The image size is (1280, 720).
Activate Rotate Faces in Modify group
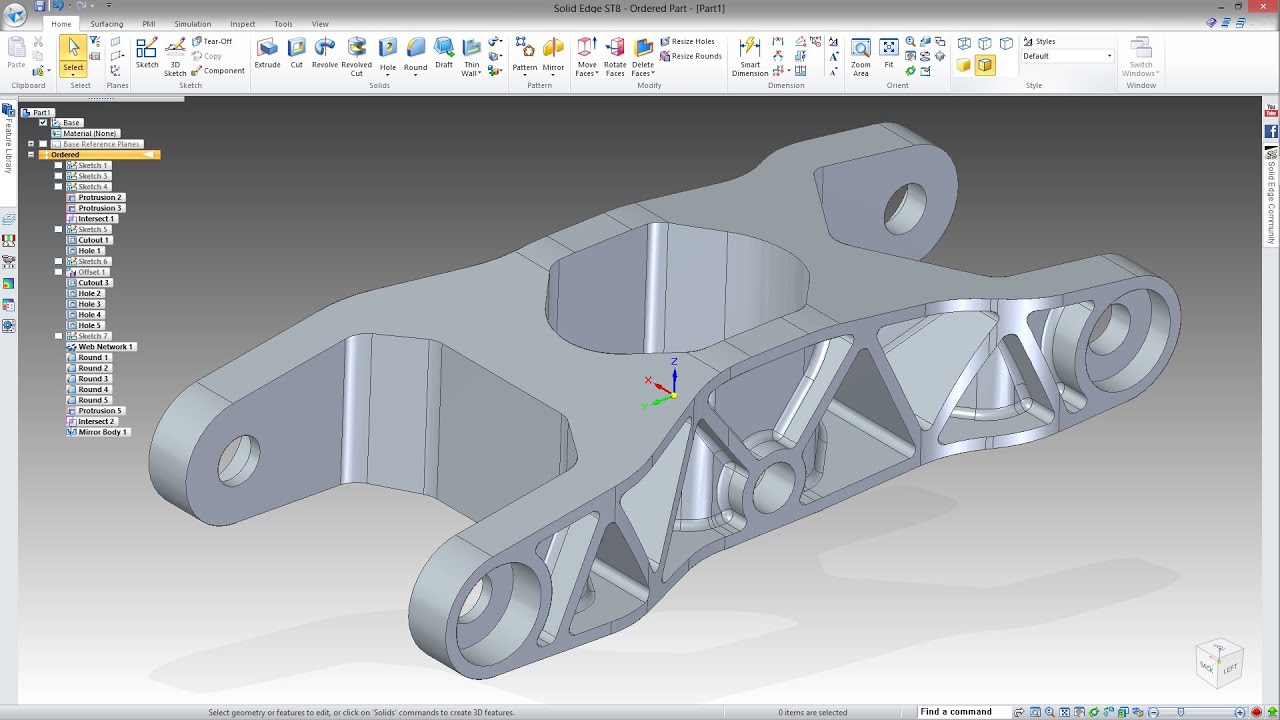[615, 56]
